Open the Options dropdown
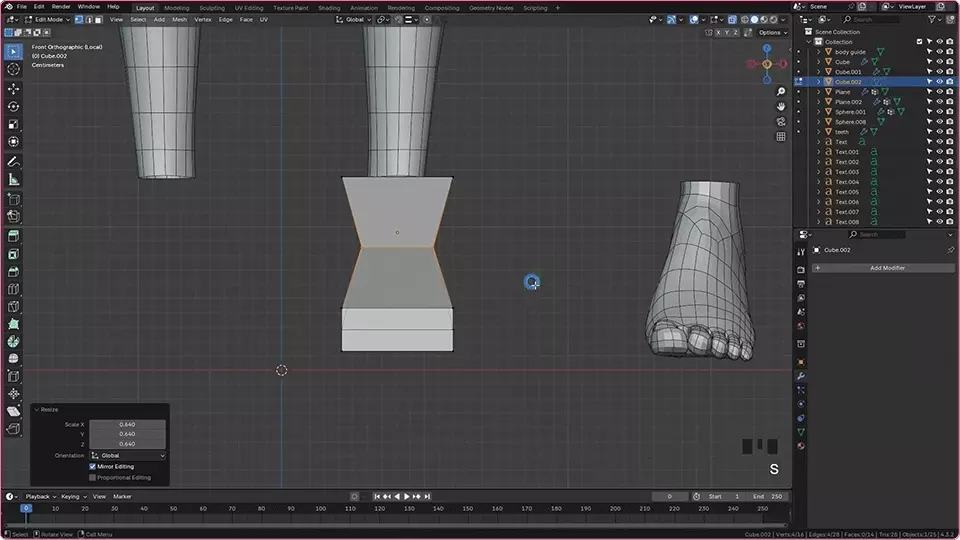Screen dimensions: 960x540 tap(773, 32)
